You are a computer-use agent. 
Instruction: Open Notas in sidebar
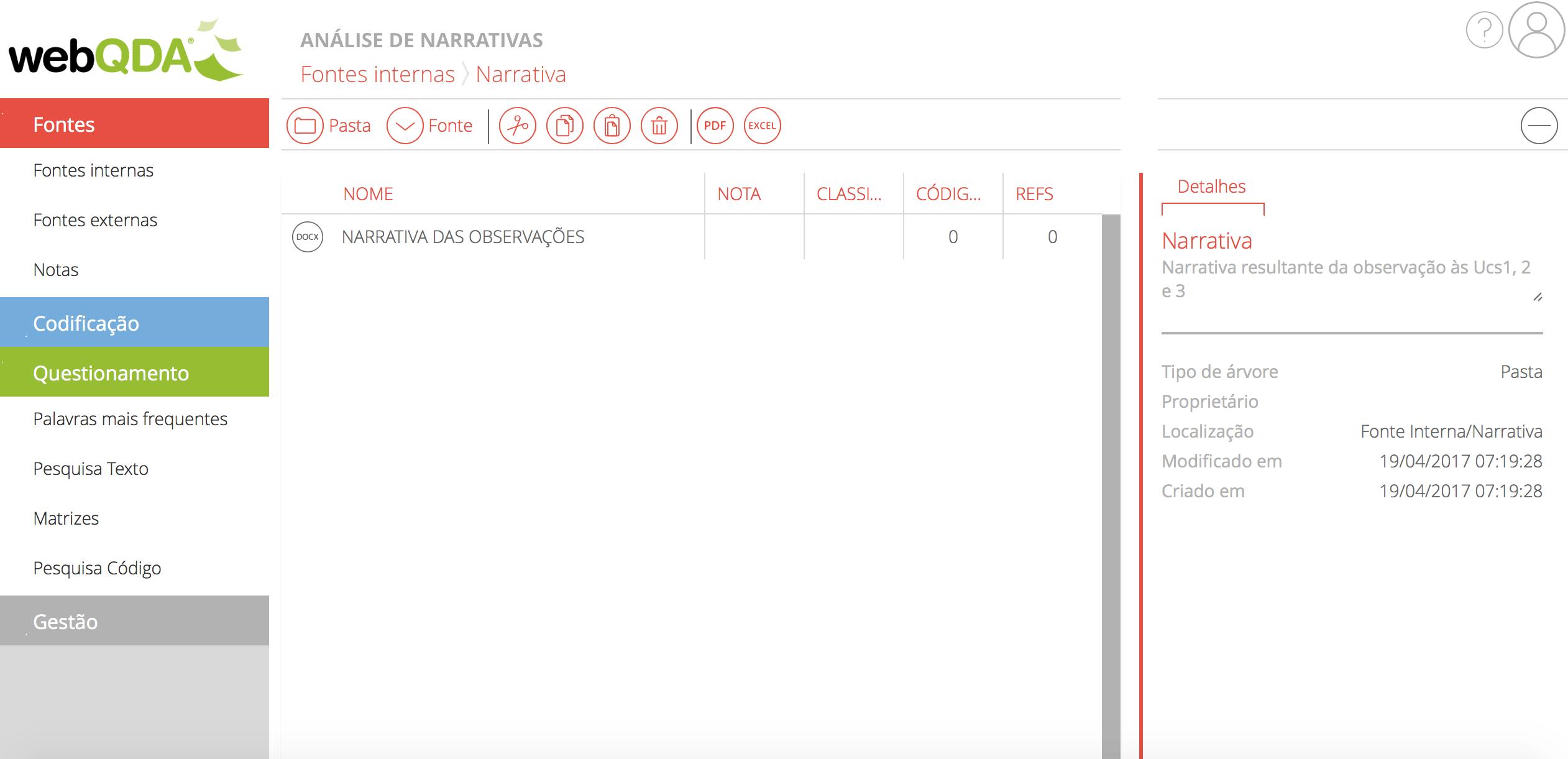point(56,270)
